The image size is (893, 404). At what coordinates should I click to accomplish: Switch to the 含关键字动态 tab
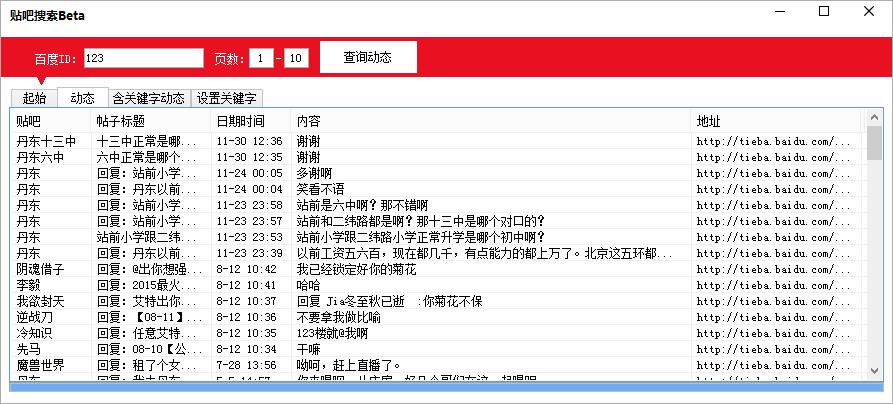(x=148, y=98)
